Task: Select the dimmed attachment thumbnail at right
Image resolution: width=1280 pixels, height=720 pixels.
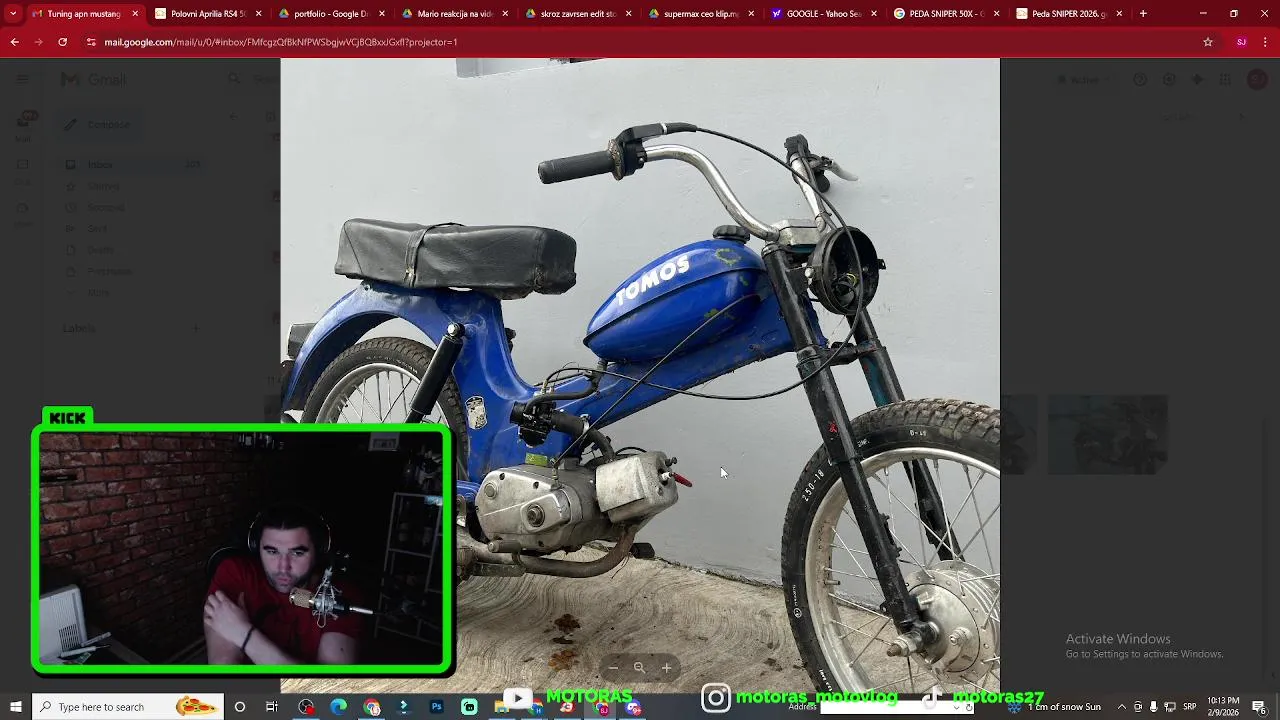Action: pyautogui.click(x=1107, y=434)
